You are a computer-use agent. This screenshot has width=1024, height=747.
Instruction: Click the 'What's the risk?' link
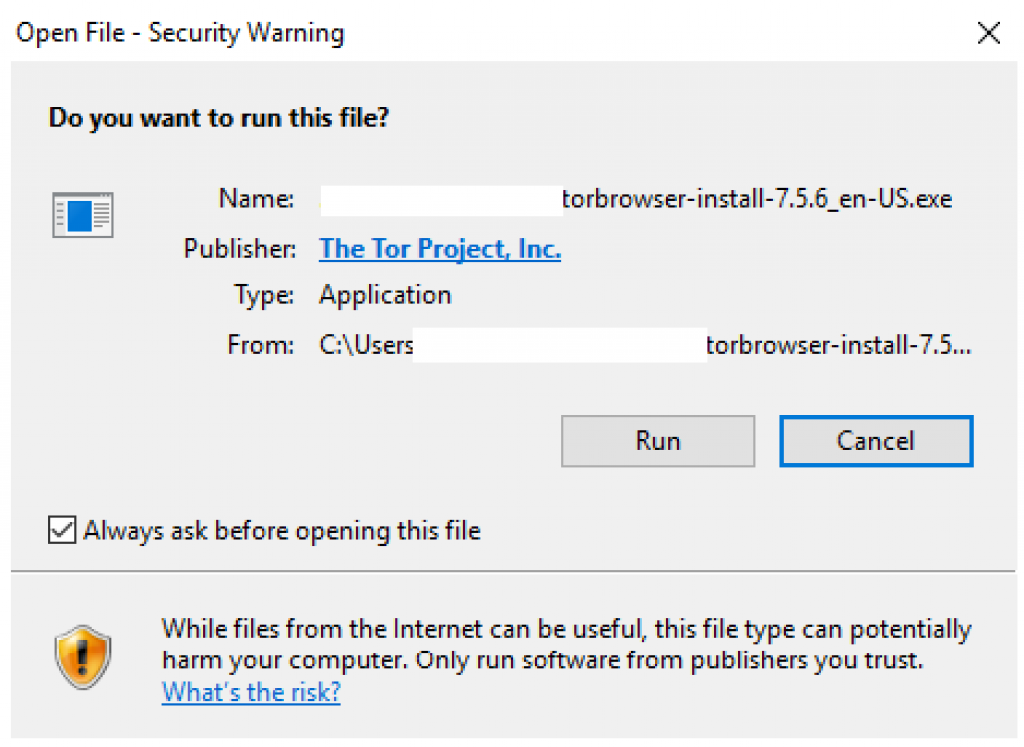pos(250,692)
